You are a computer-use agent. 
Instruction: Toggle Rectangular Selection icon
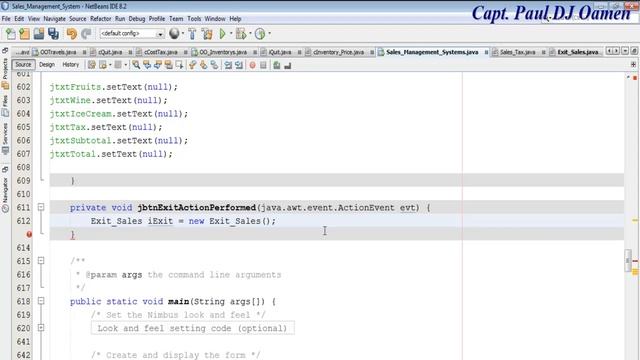tap(179, 65)
